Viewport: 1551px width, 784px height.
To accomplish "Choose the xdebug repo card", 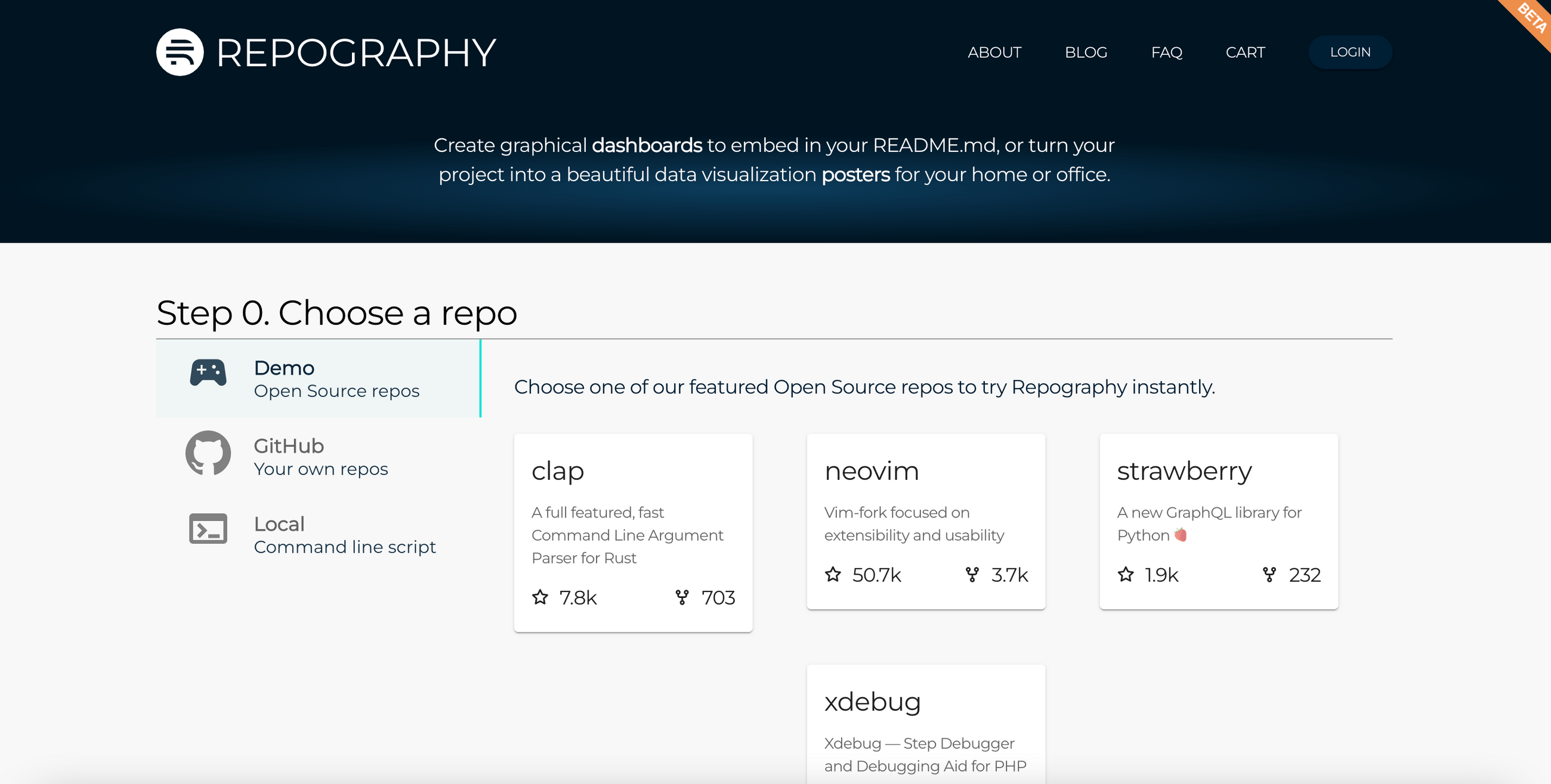I will point(925,725).
